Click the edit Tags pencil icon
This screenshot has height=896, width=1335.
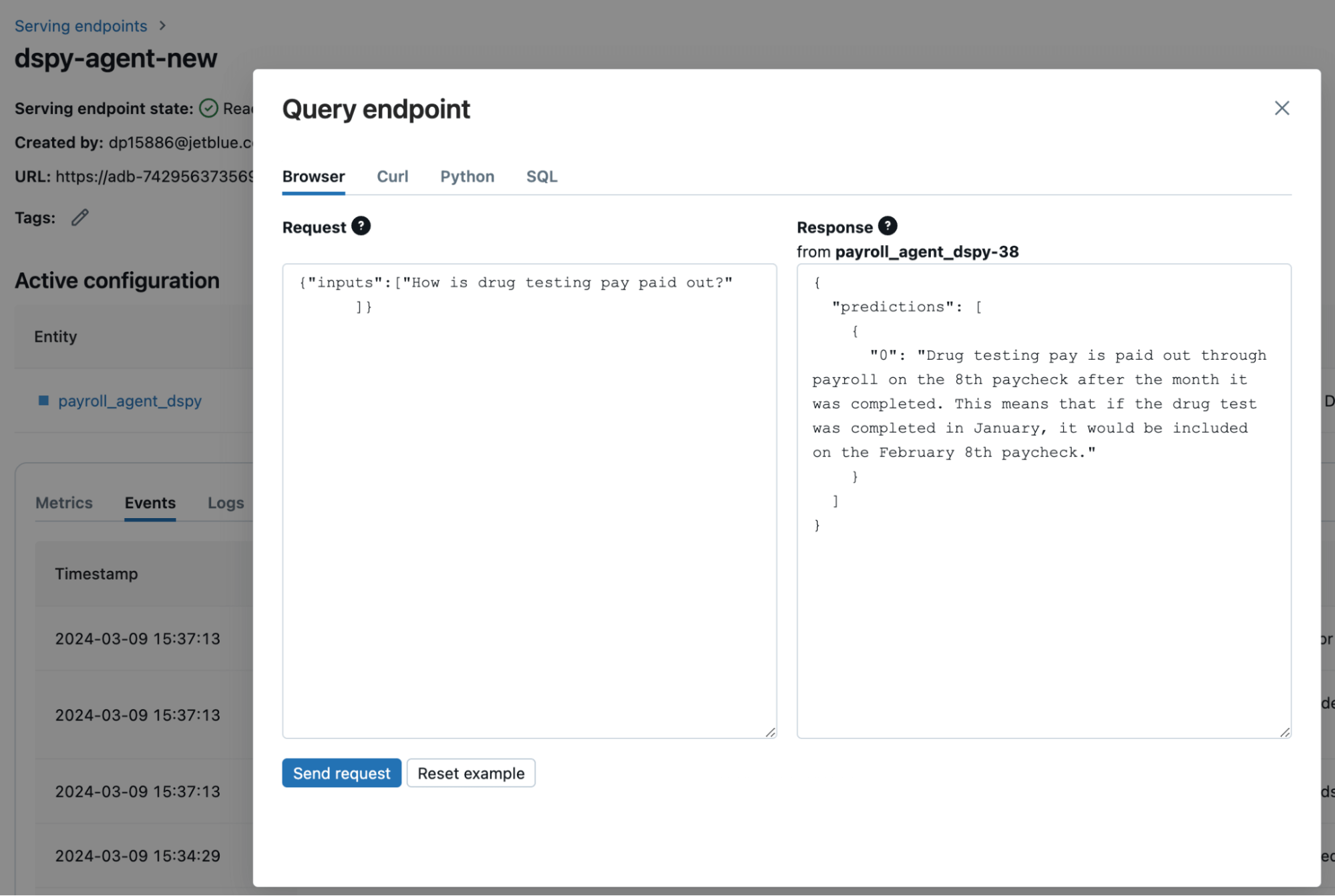click(80, 218)
